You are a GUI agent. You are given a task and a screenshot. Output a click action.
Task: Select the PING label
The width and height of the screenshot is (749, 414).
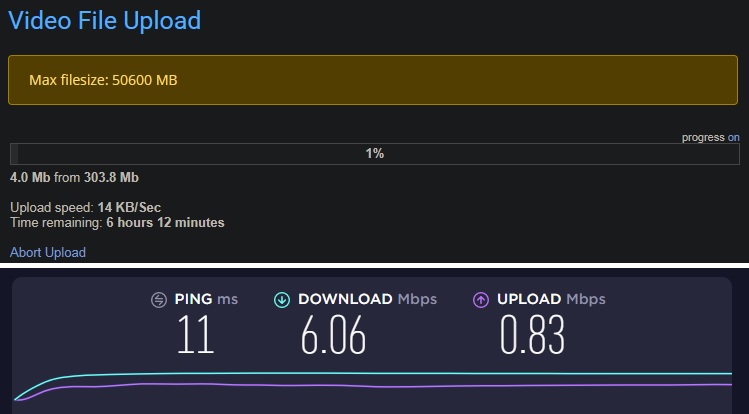tap(193, 300)
